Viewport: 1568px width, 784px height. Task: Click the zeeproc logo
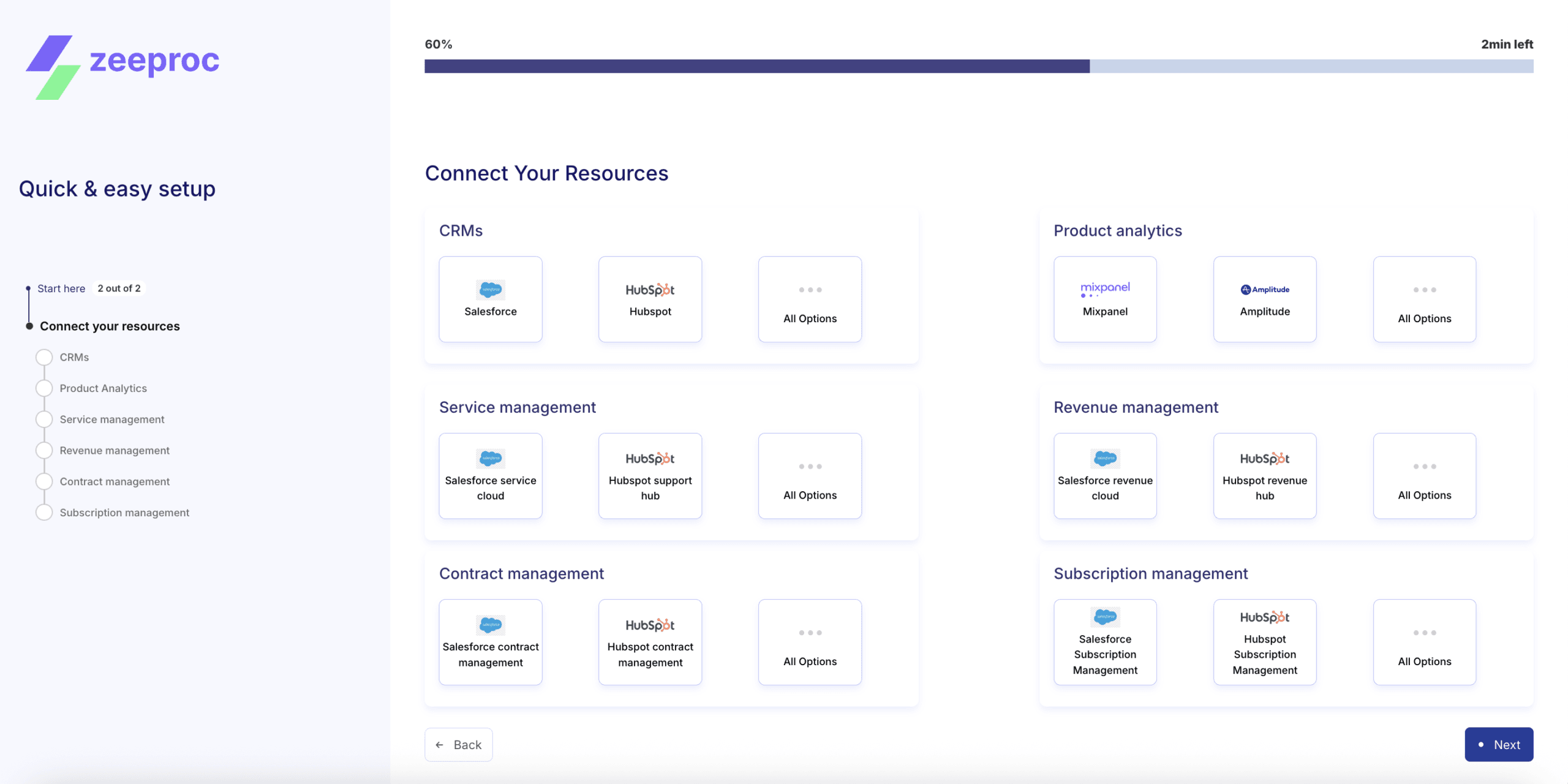pos(121,61)
